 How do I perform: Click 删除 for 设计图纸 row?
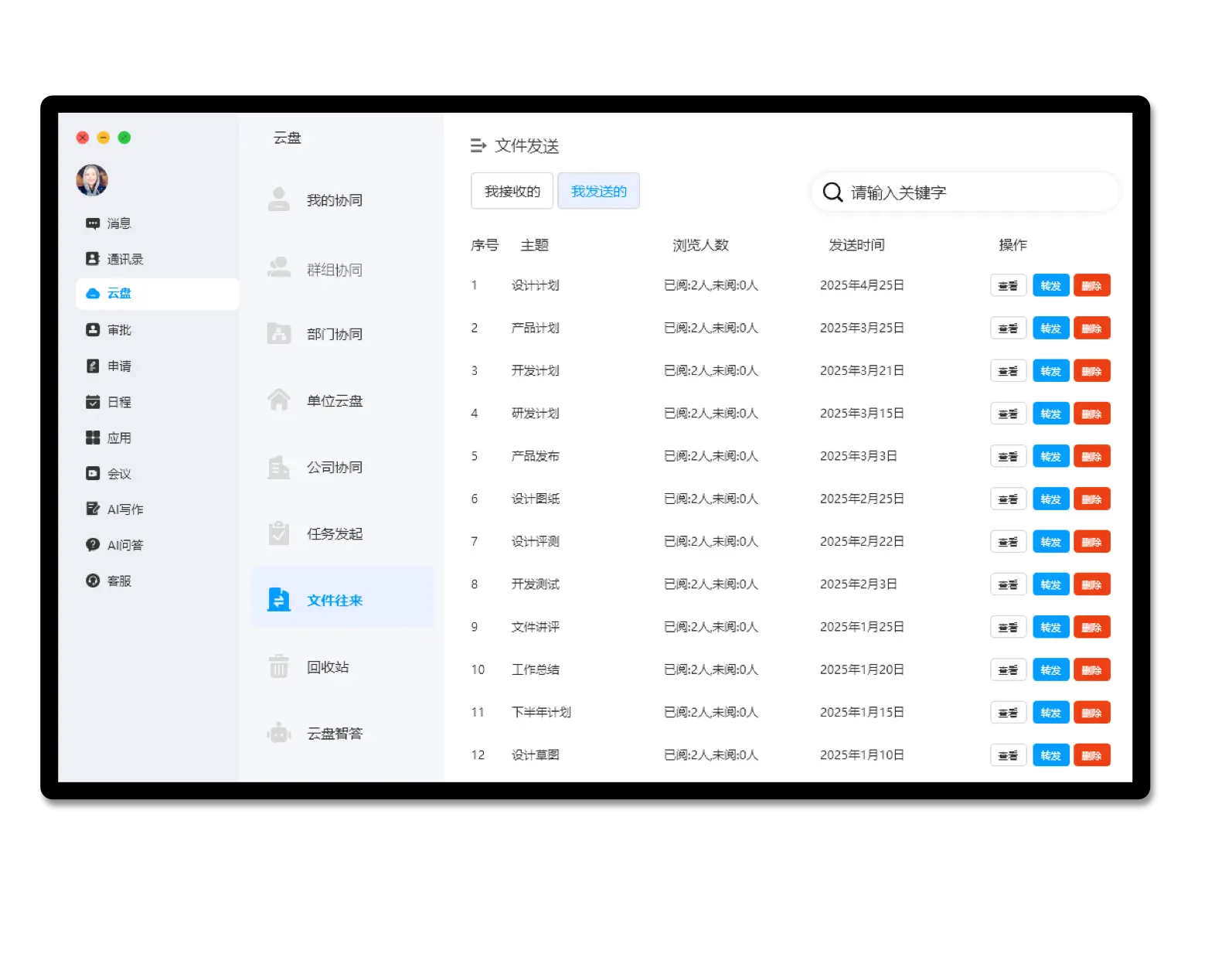(x=1091, y=499)
